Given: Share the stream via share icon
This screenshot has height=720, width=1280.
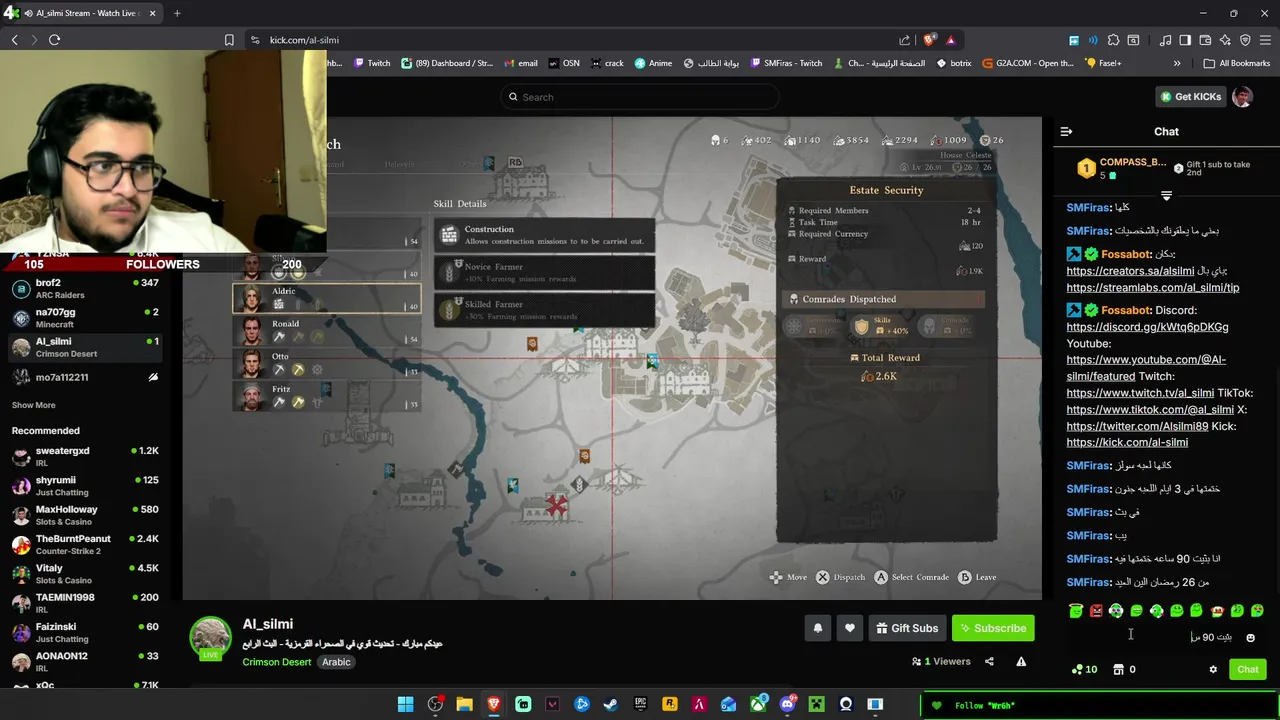Looking at the screenshot, I should coord(989,661).
